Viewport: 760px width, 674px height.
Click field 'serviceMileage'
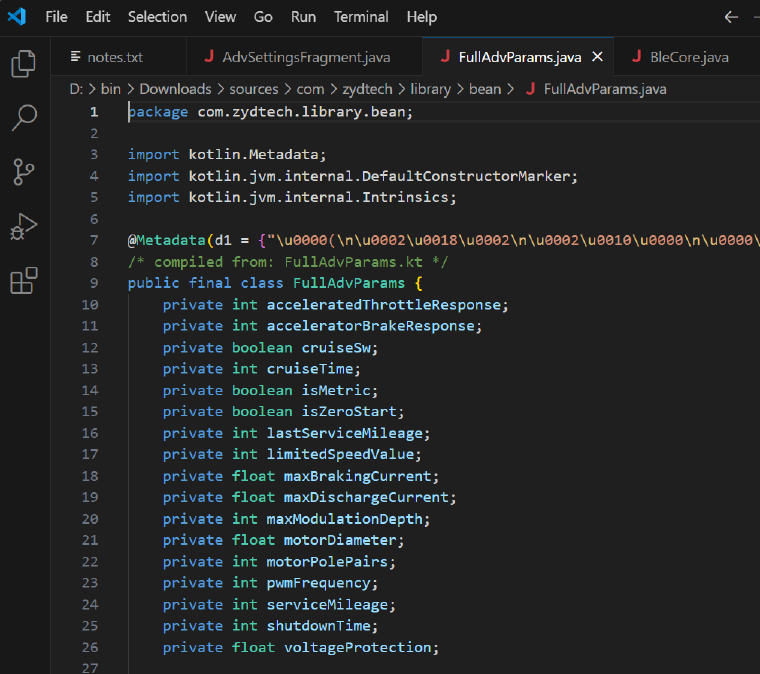click(327, 605)
